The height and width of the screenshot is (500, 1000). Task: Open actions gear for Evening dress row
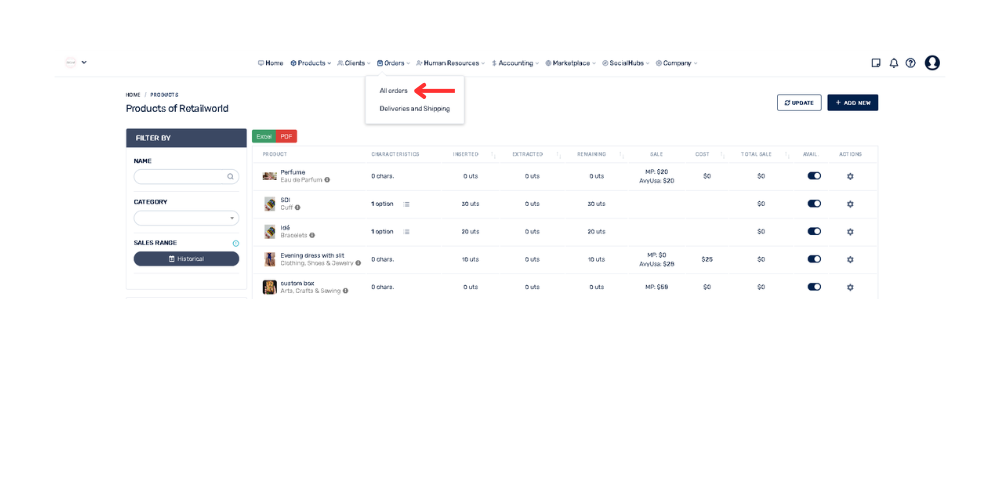850,260
